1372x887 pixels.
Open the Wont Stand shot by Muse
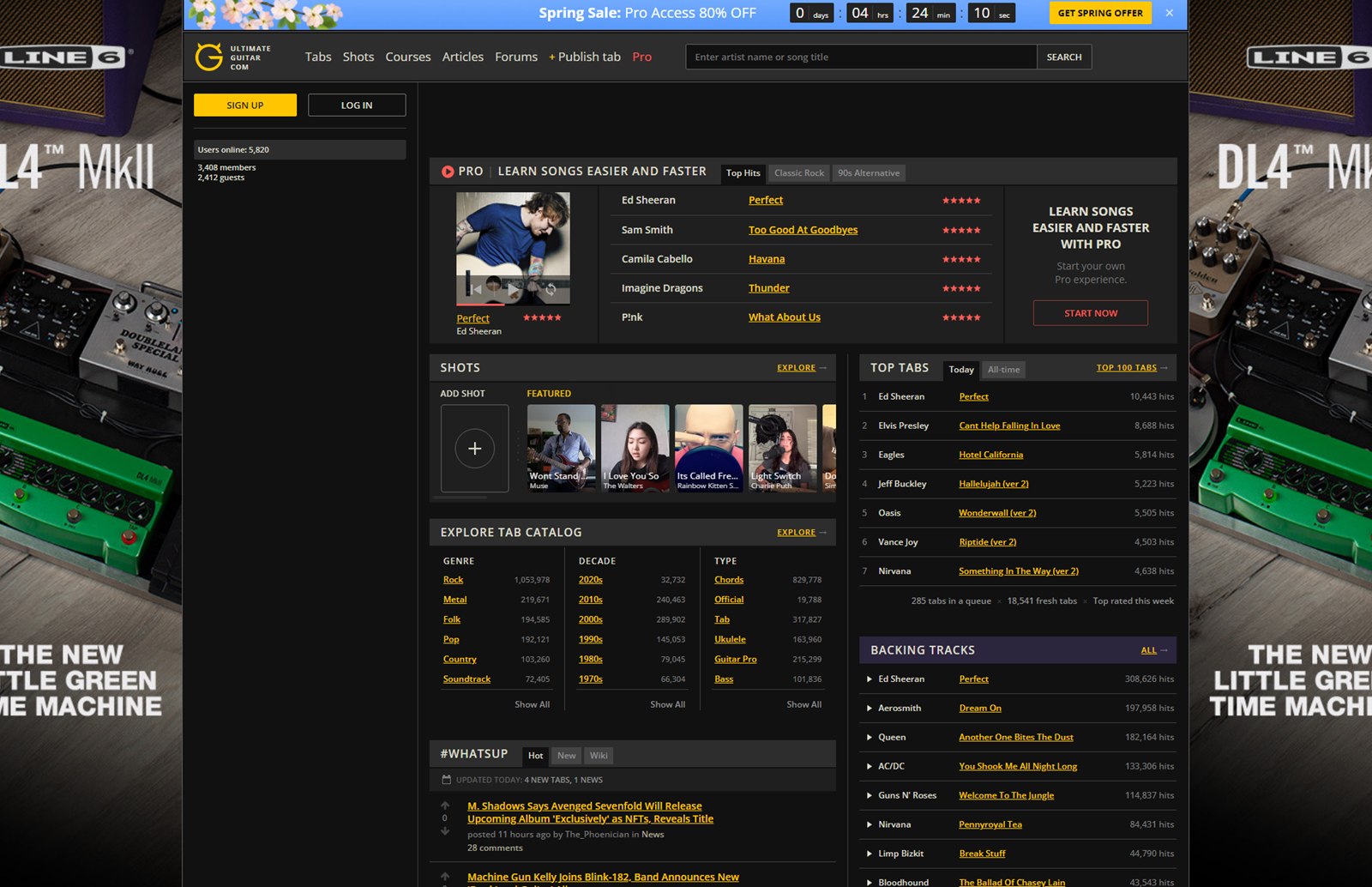click(x=561, y=448)
